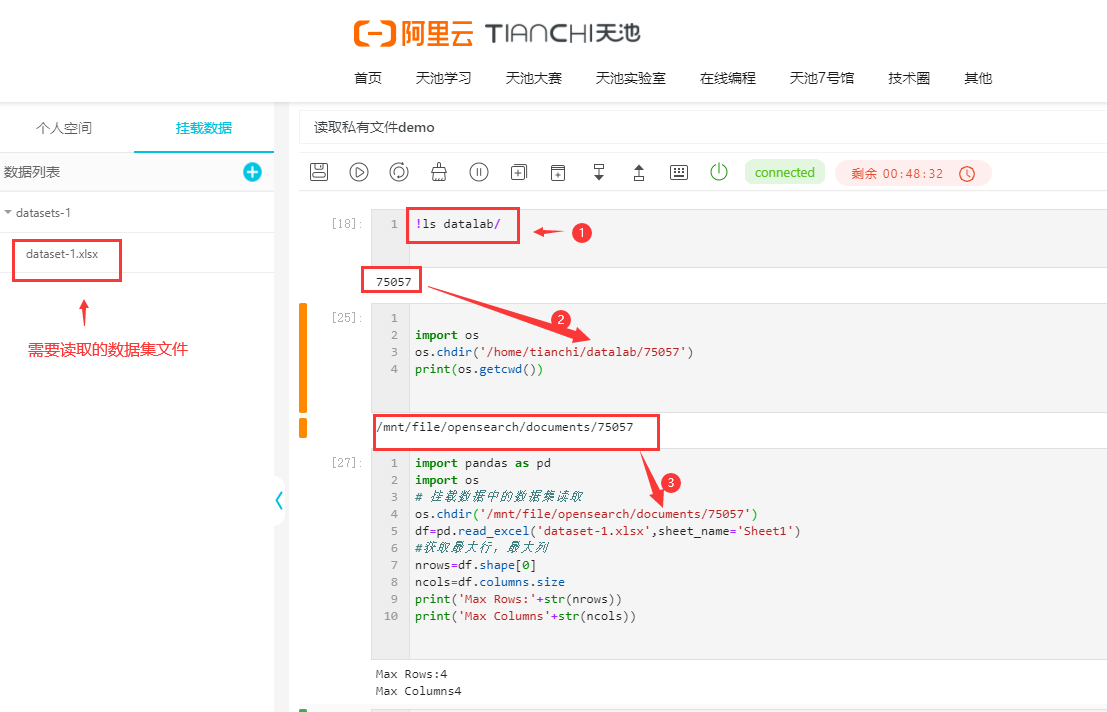Open the 技术圈 menu

point(909,78)
